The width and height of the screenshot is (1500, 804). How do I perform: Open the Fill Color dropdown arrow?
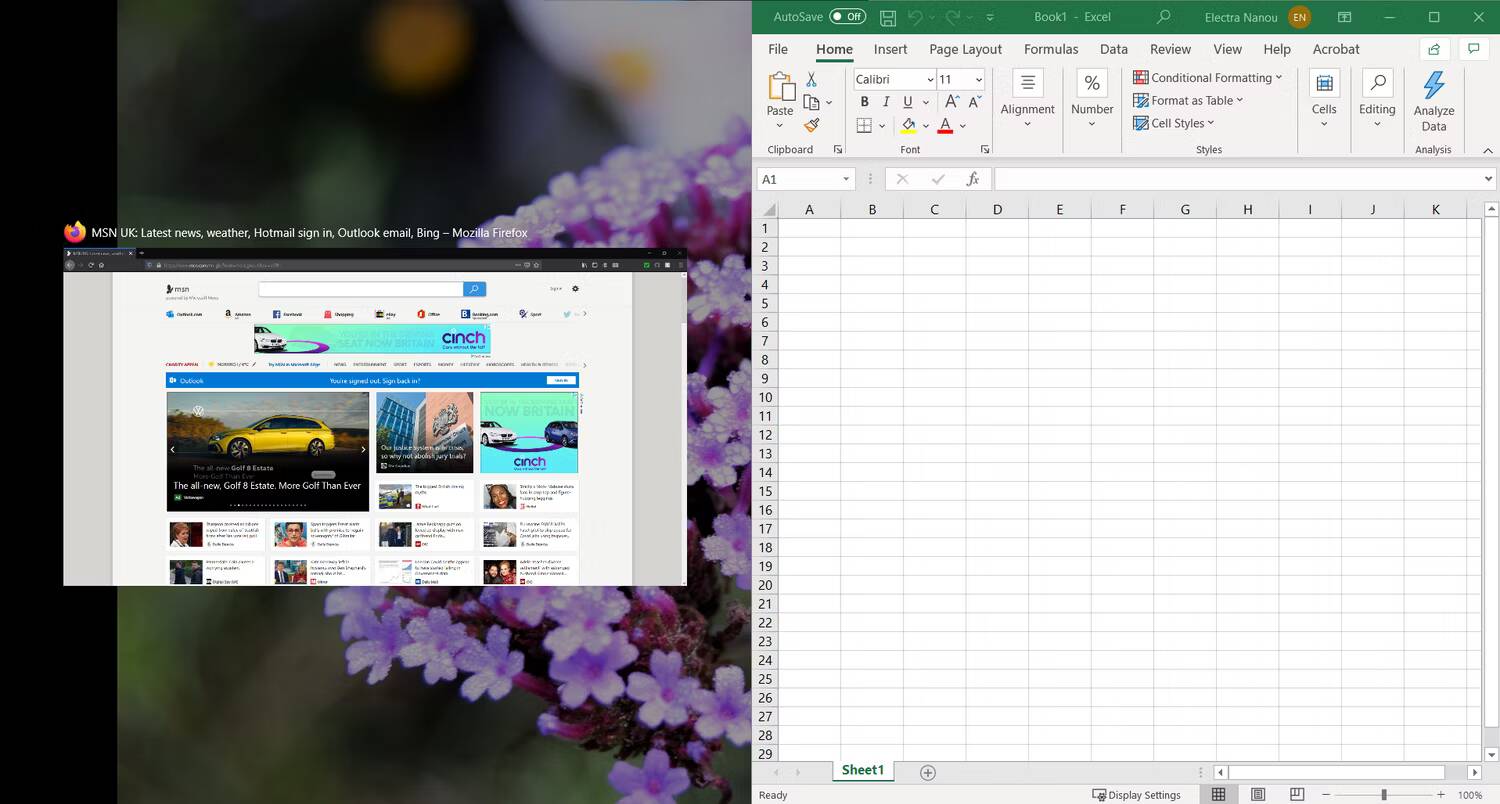pyautogui.click(x=925, y=125)
